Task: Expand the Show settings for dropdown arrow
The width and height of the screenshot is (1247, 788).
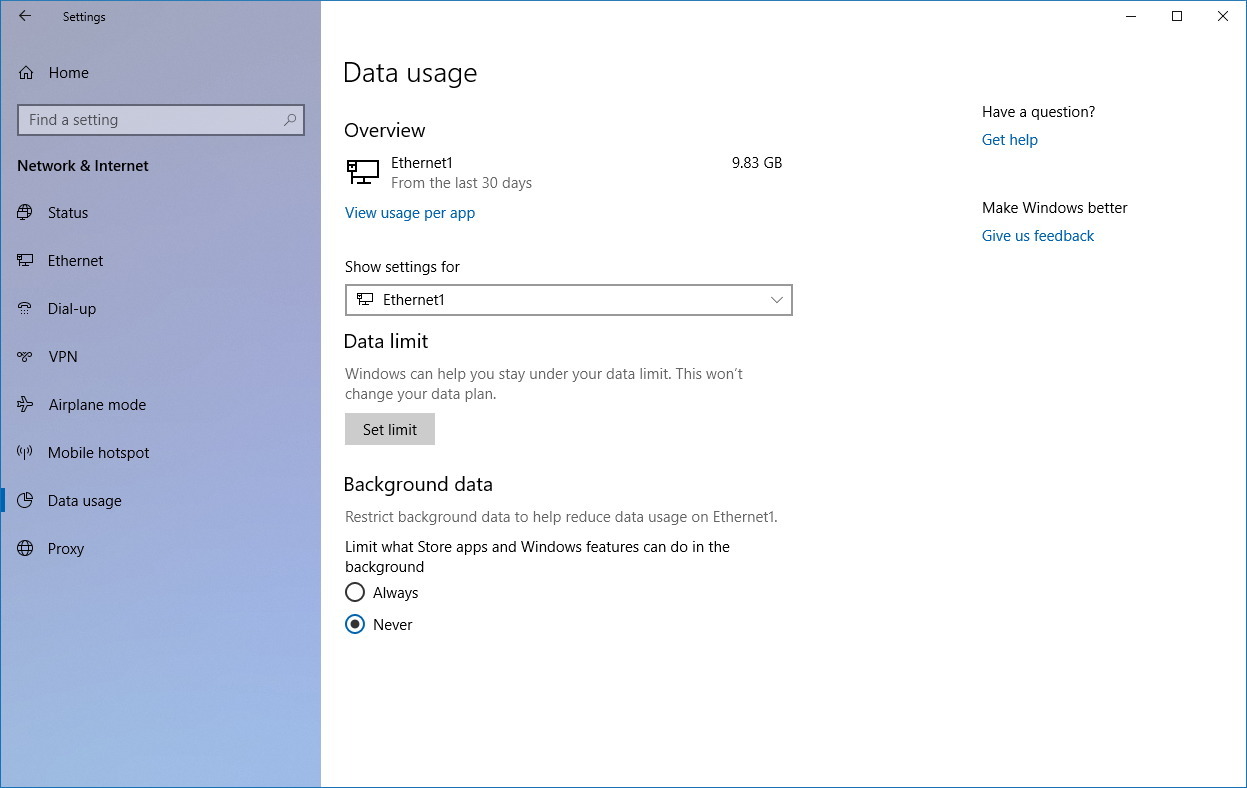Action: (x=777, y=300)
